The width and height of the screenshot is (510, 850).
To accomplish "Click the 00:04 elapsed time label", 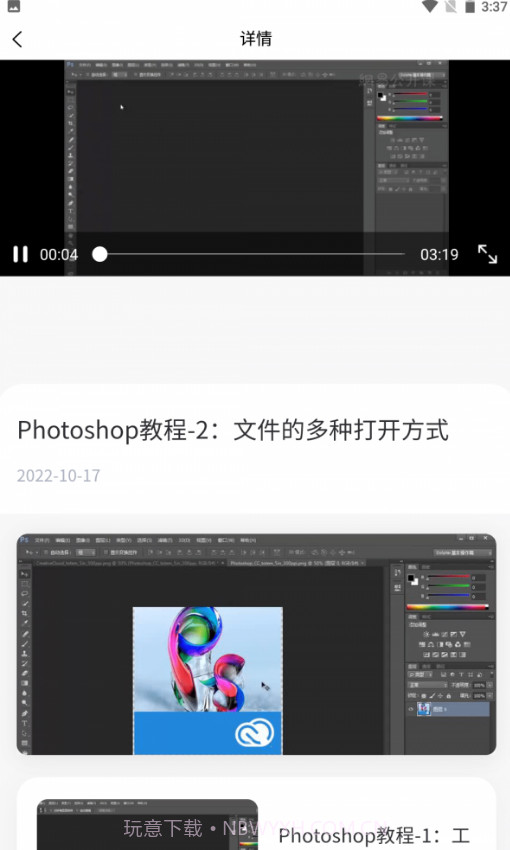I will pyautogui.click(x=59, y=254).
